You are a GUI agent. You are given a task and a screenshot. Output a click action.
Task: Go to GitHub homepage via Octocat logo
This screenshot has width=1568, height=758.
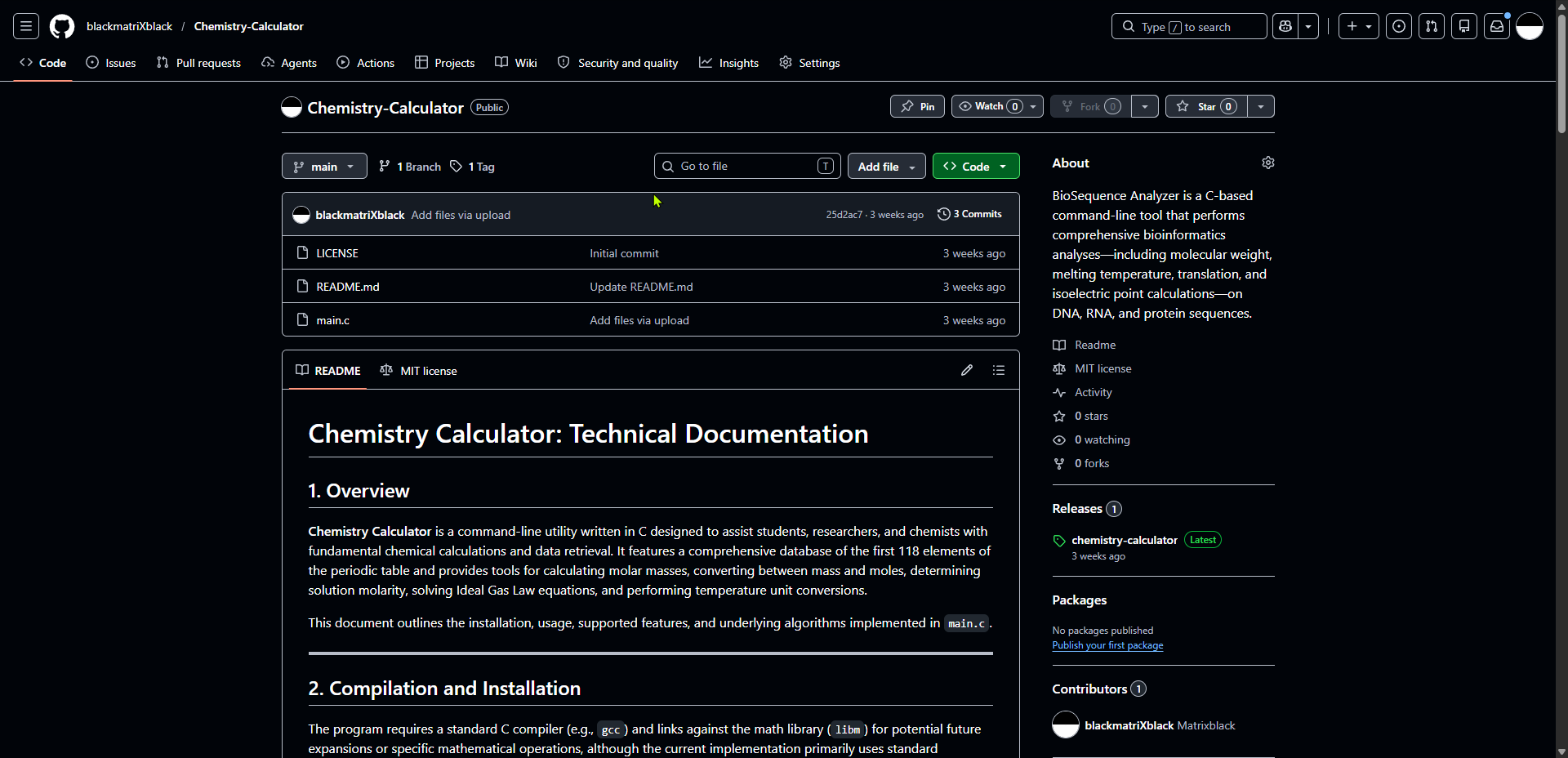point(62,26)
